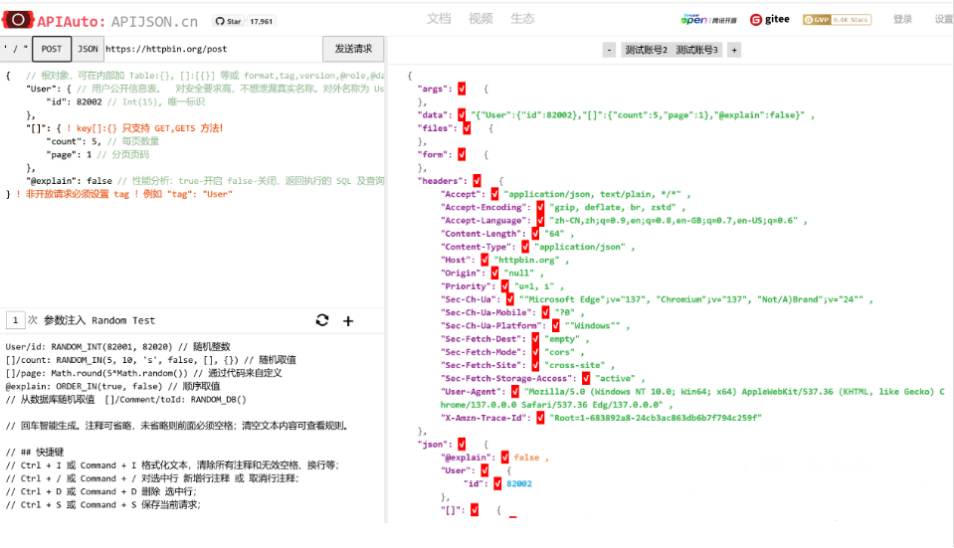Image resolution: width=954 pixels, height=548 pixels.
Task: Click the User/id RANDOM_INT line in test editor
Action: 118,347
